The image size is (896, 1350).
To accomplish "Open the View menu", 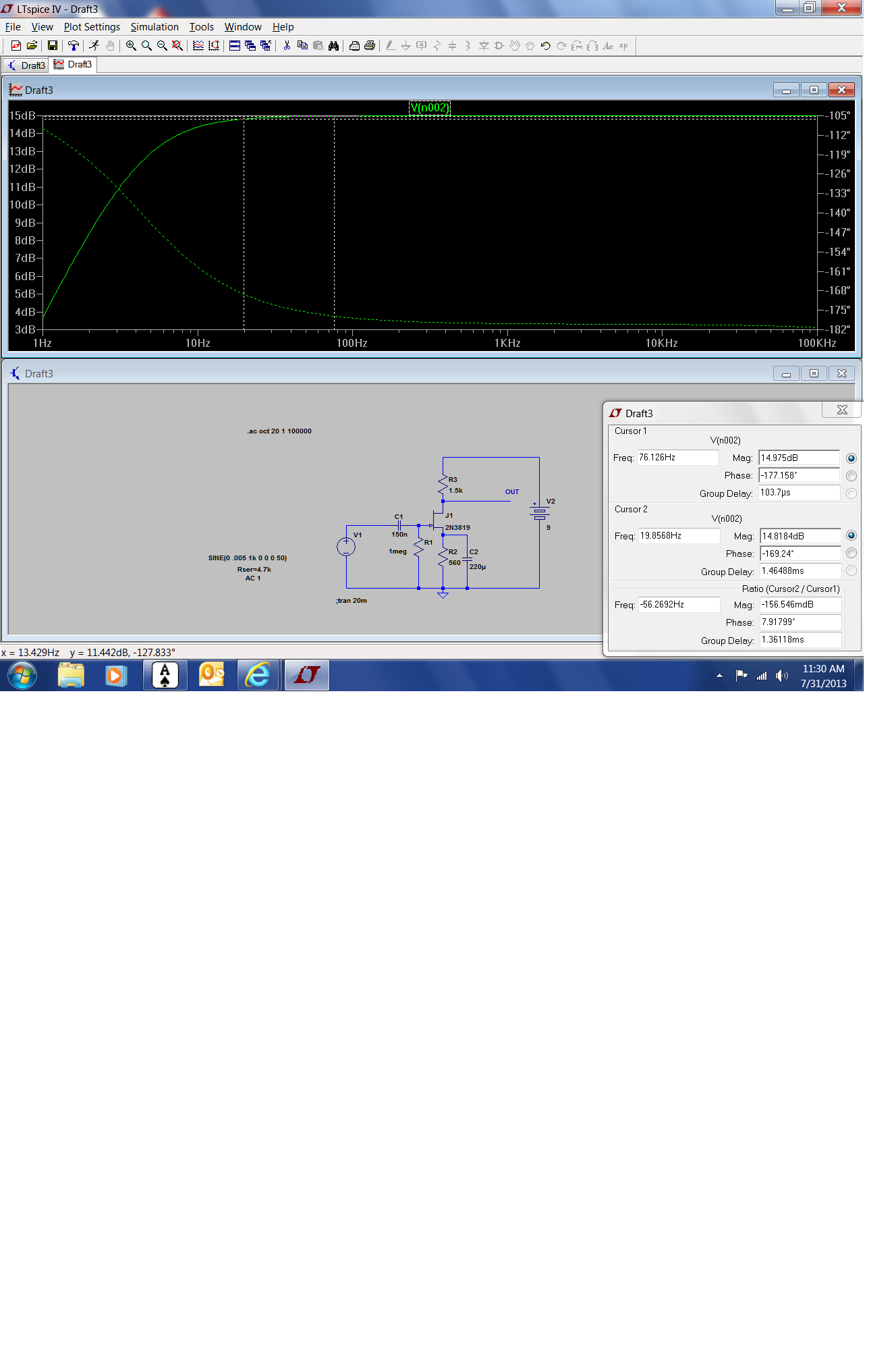I will [42, 27].
